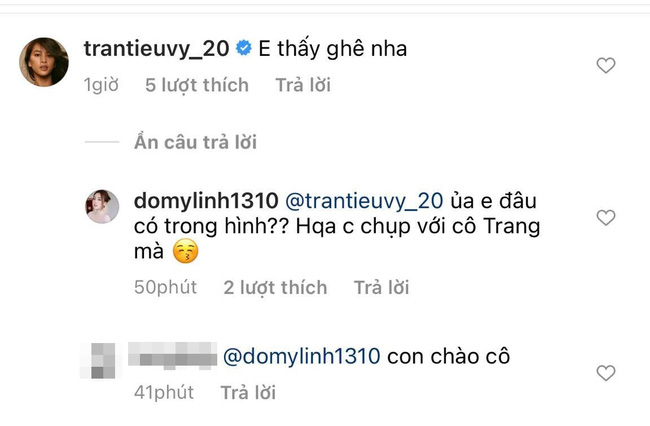Click the '50phút' timestamp
The height and width of the screenshot is (426, 650).
coord(166,287)
